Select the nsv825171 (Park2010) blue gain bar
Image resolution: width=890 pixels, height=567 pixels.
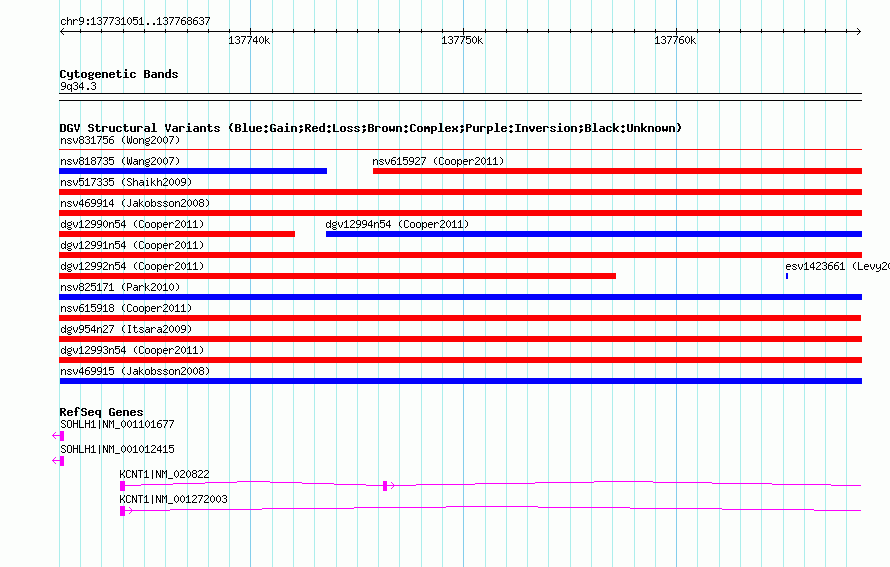click(460, 297)
